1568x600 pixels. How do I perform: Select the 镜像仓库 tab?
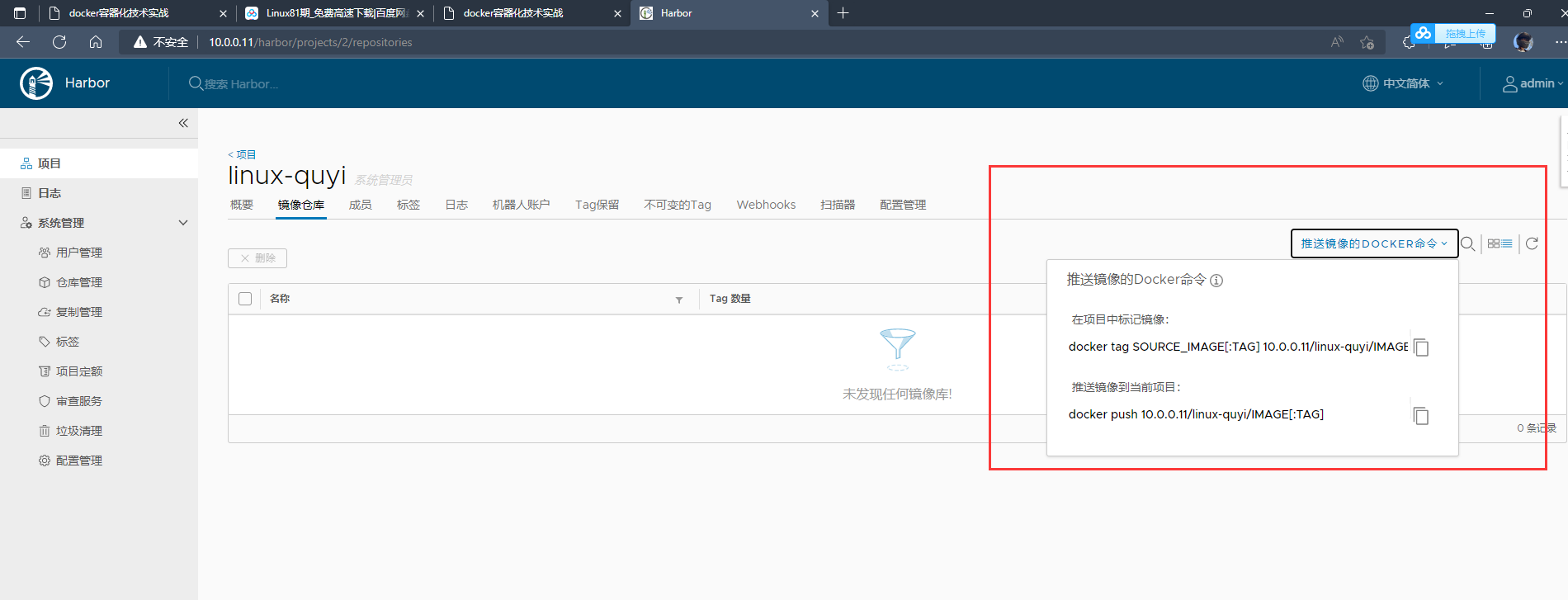[x=301, y=205]
